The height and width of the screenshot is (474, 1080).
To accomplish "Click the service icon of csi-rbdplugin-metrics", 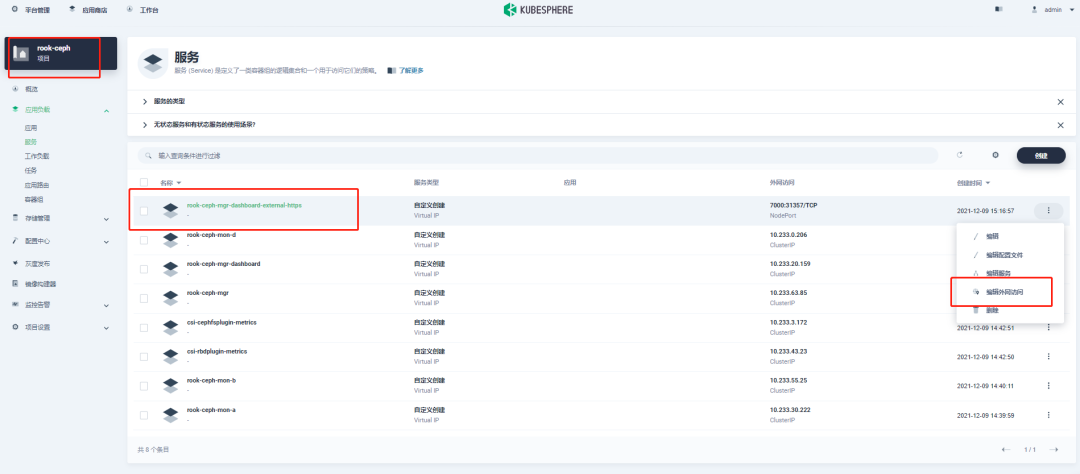I will click(171, 356).
